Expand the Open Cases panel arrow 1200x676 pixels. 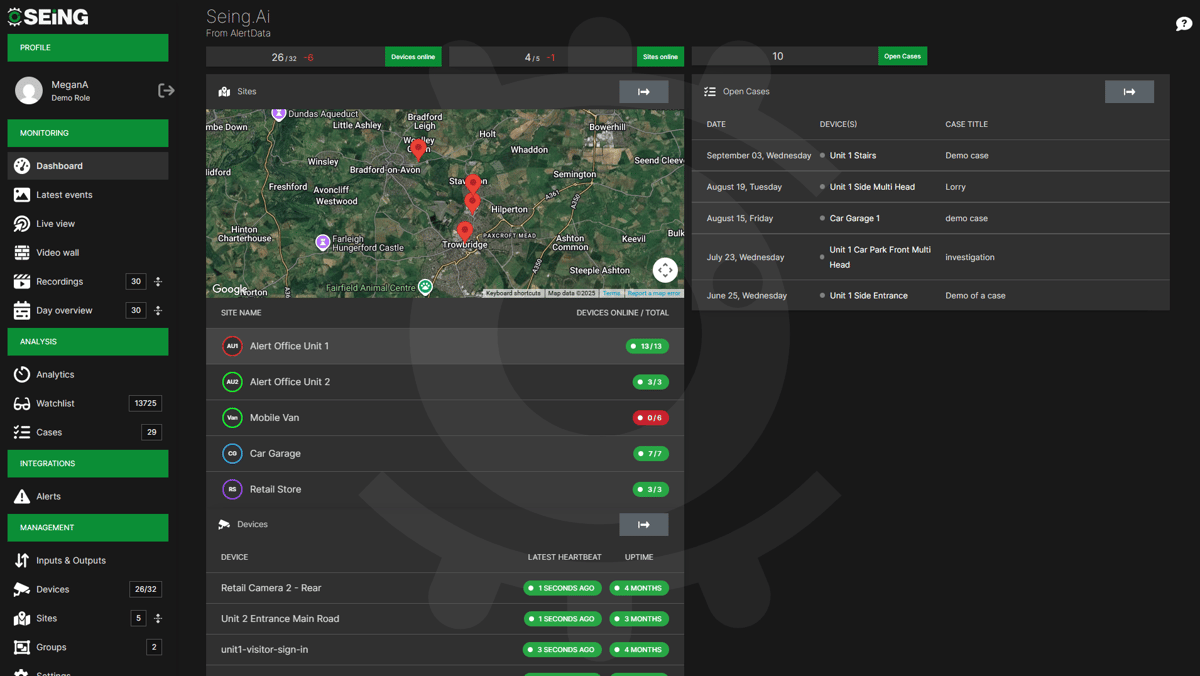click(1130, 91)
